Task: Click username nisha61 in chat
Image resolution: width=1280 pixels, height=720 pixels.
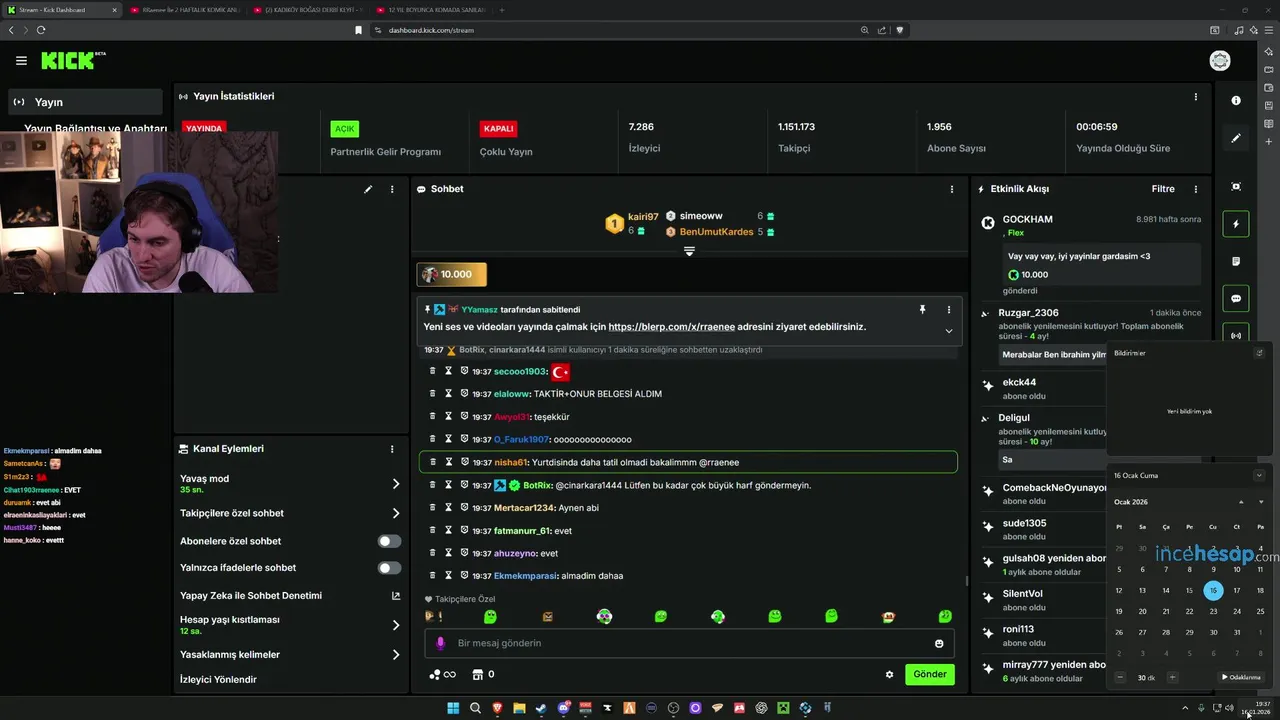Action: click(510, 462)
